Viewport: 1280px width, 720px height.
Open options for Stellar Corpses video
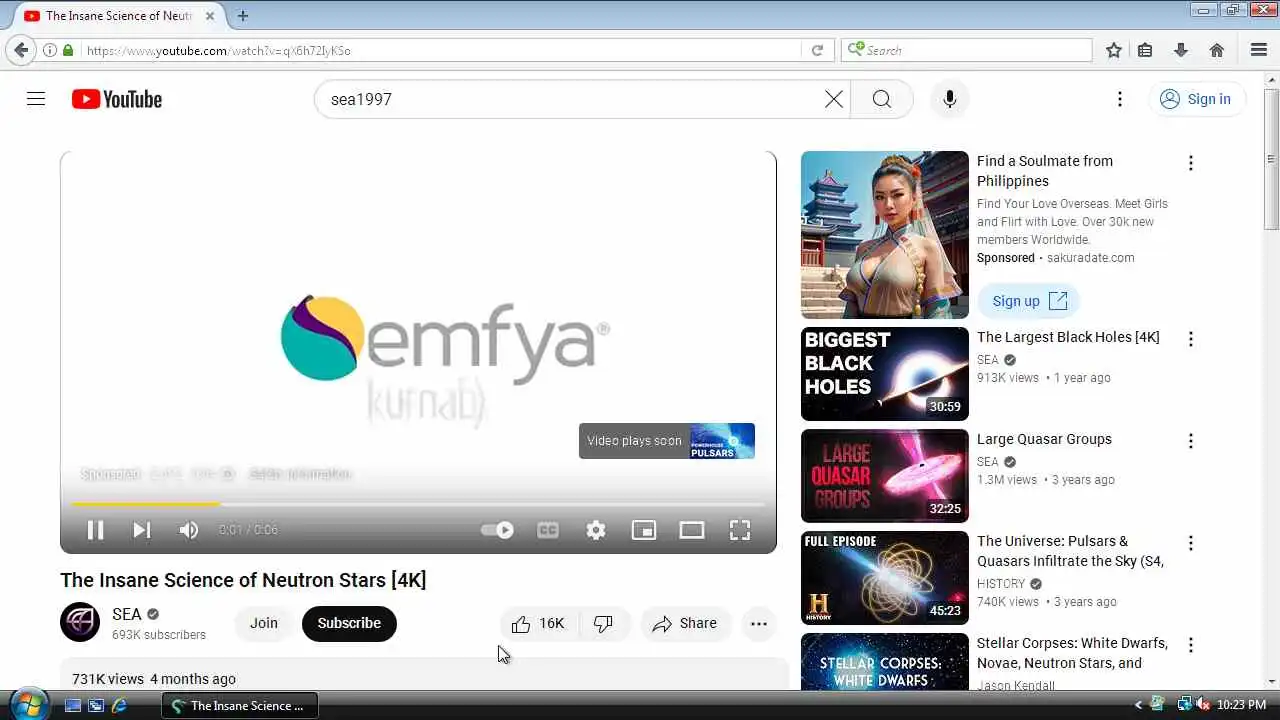point(1190,645)
